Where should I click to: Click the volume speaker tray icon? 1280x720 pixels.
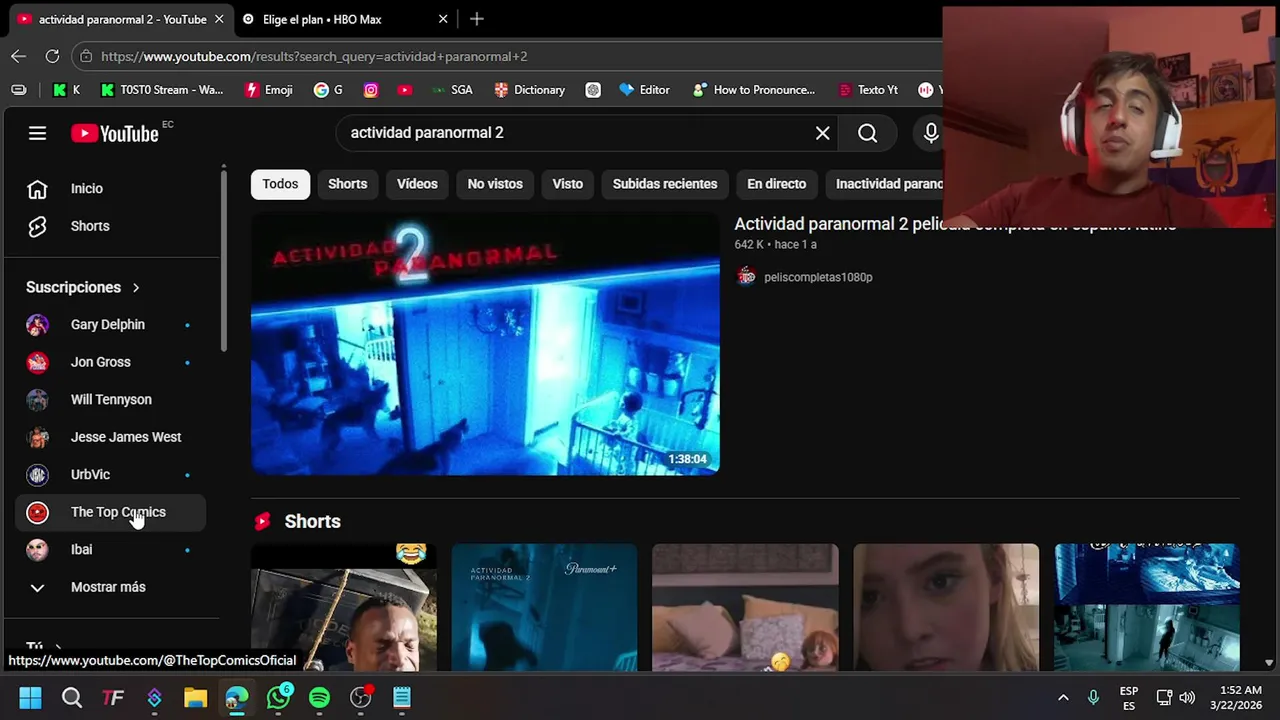(x=1187, y=697)
